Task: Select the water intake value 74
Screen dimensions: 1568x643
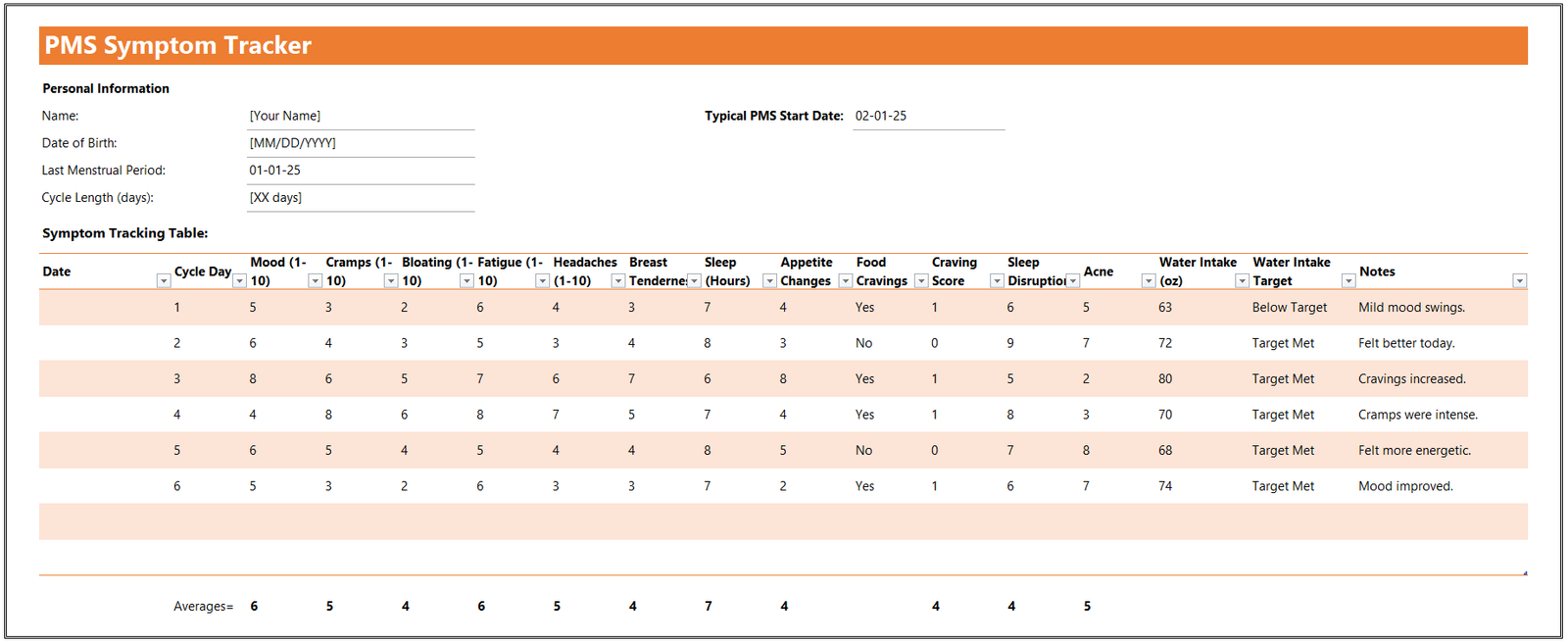Action: tap(1165, 486)
